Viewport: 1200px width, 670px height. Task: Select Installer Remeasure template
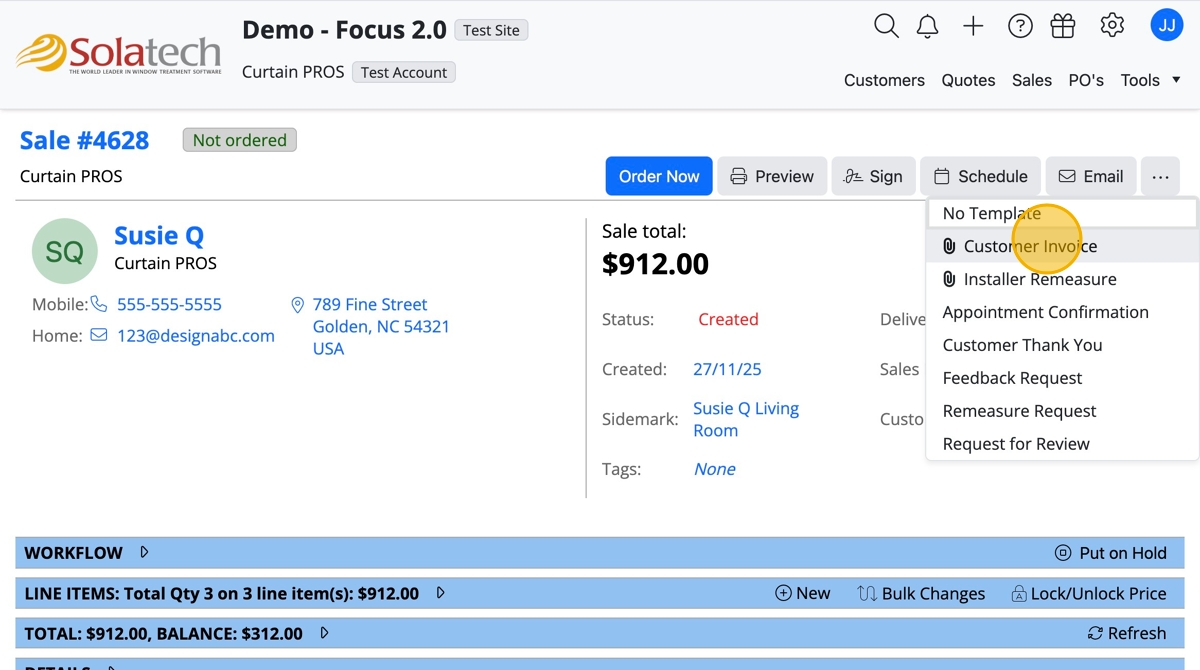click(x=1040, y=279)
